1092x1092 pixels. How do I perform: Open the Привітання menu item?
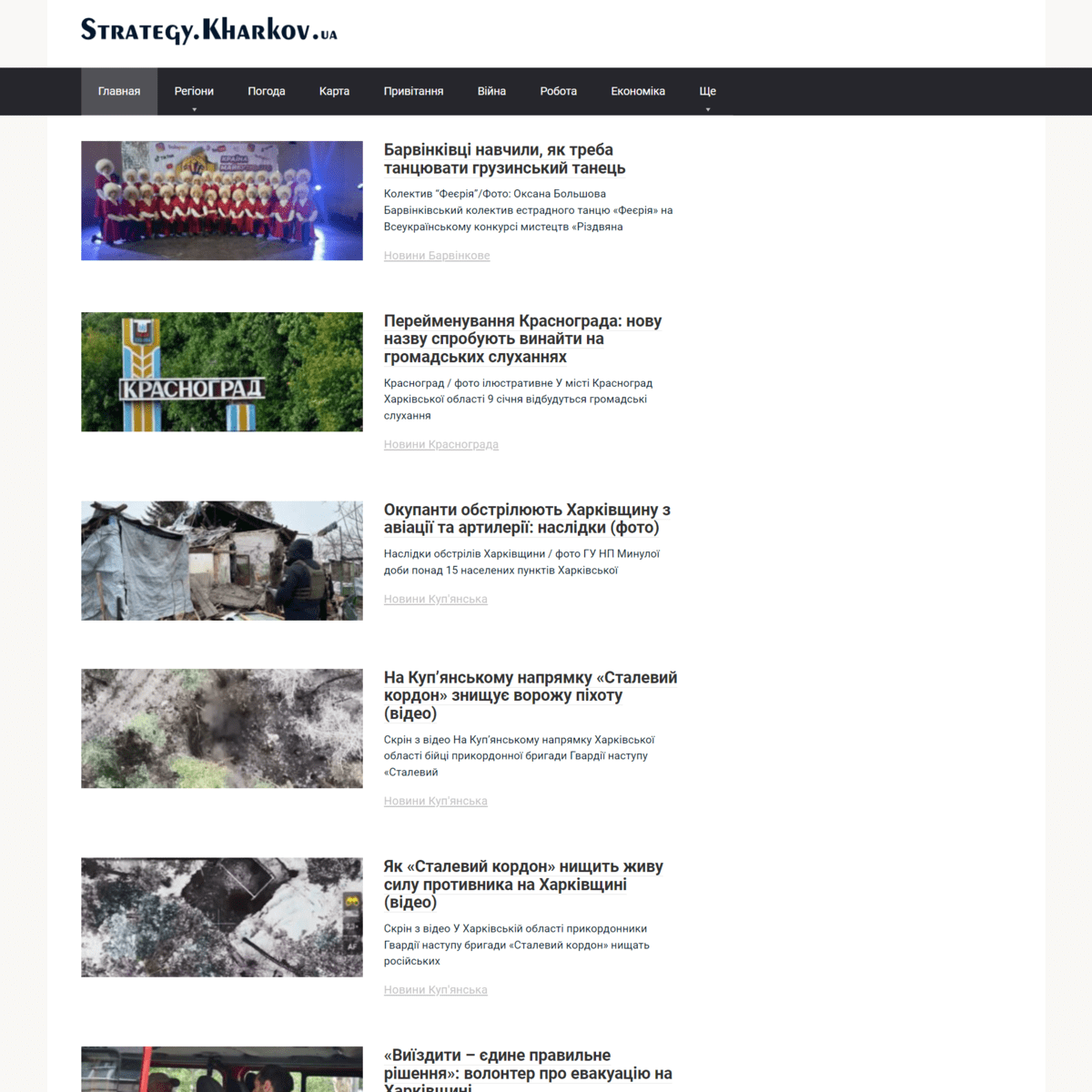pyautogui.click(x=413, y=91)
